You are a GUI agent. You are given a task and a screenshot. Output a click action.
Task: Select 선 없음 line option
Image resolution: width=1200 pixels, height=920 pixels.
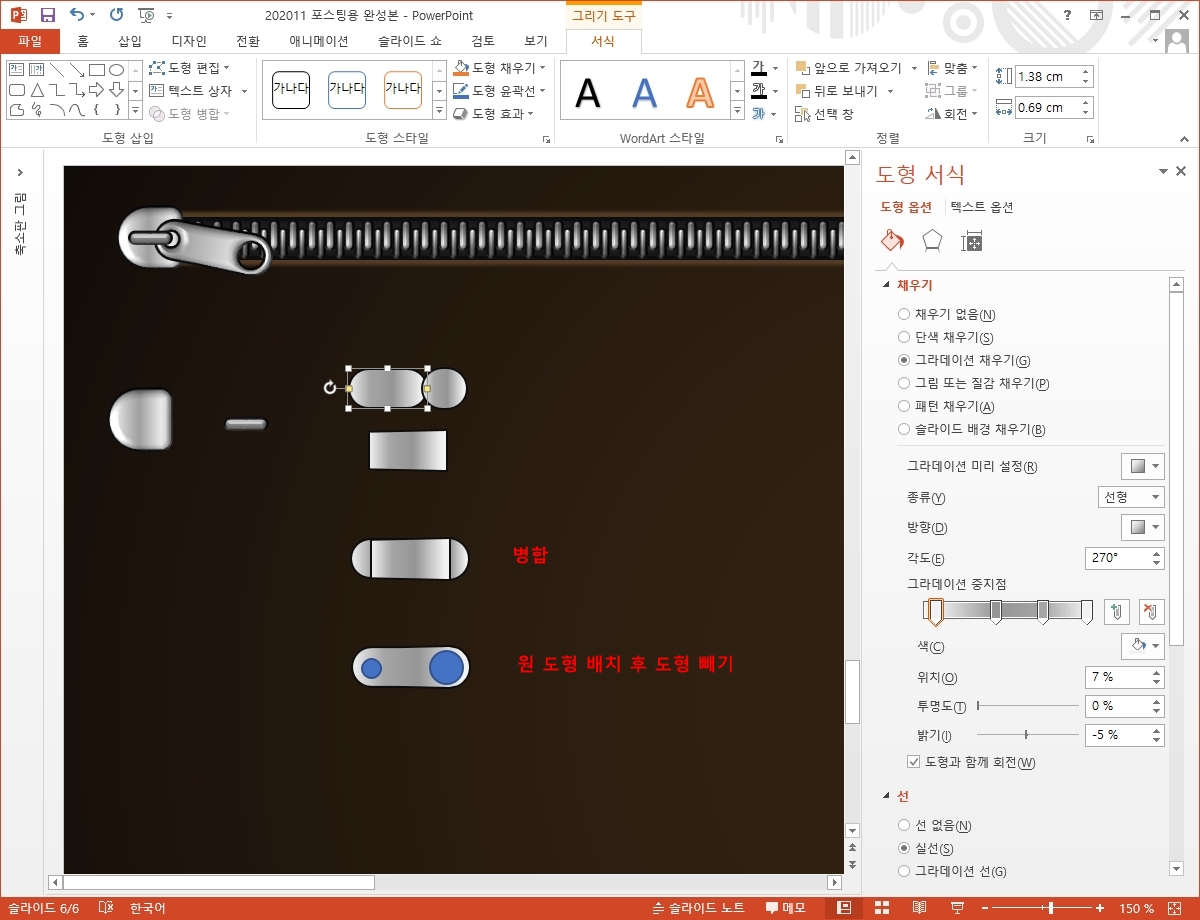tap(935, 825)
